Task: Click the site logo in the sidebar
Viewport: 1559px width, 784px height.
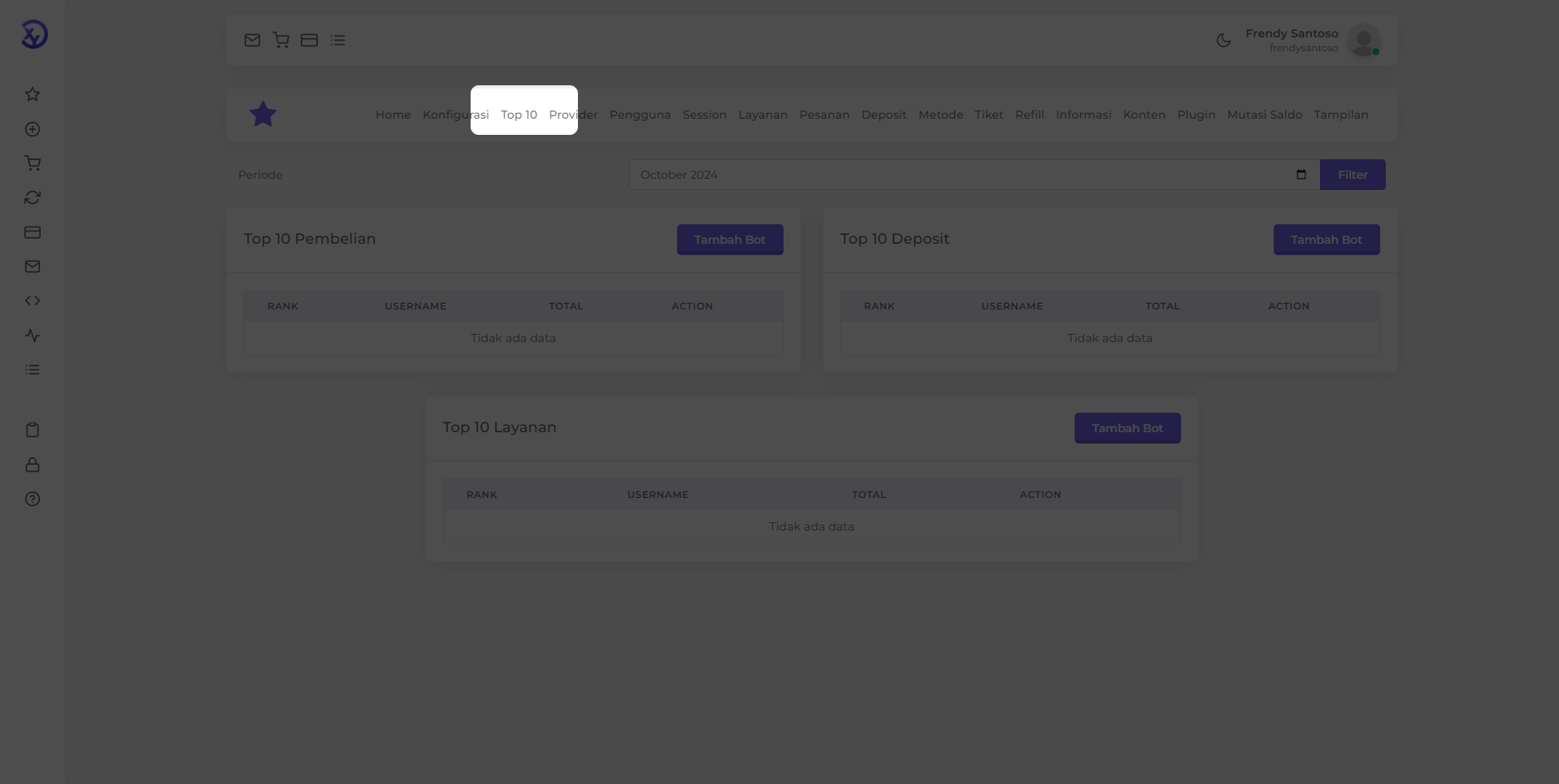Action: tap(34, 34)
